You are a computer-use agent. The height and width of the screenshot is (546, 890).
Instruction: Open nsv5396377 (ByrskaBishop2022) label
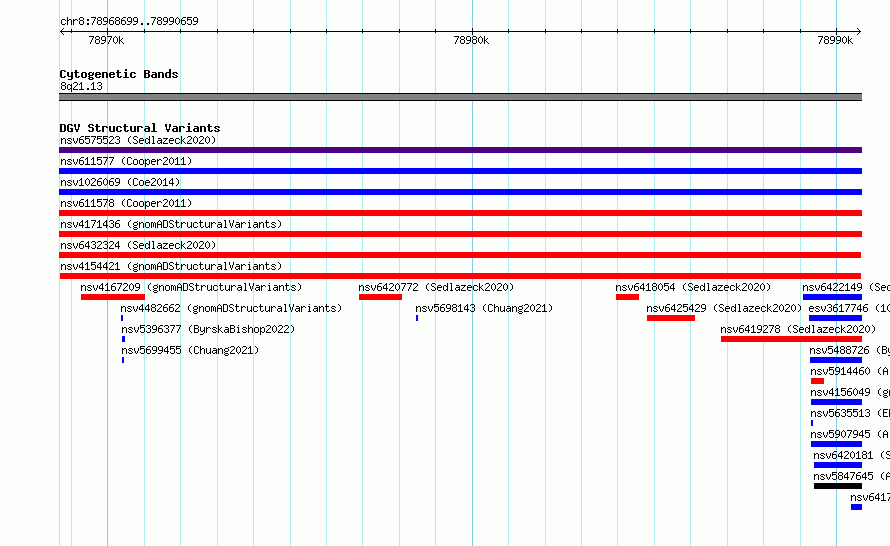[208, 329]
